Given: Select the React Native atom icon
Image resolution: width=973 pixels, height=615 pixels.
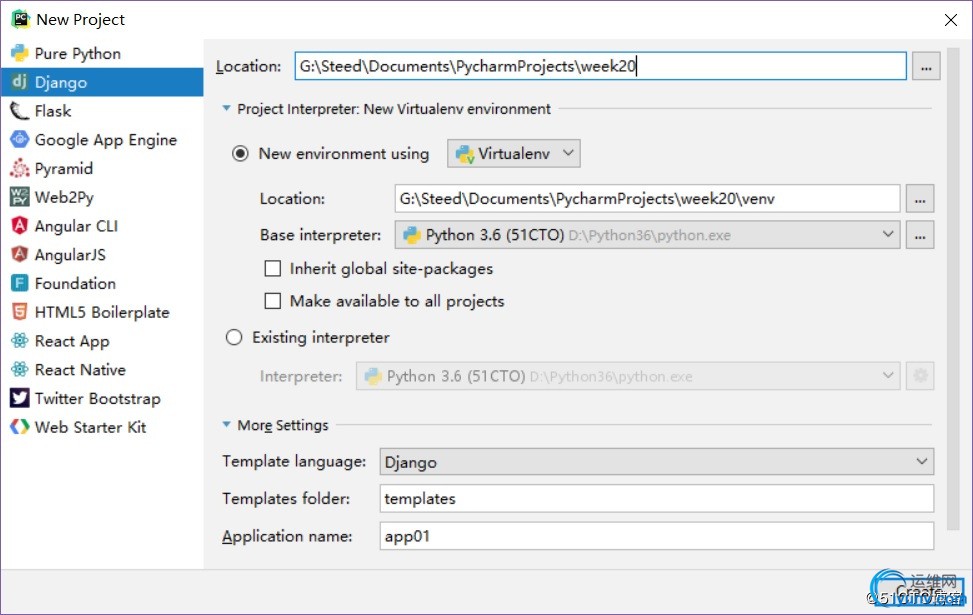Looking at the screenshot, I should pyautogui.click(x=20, y=369).
